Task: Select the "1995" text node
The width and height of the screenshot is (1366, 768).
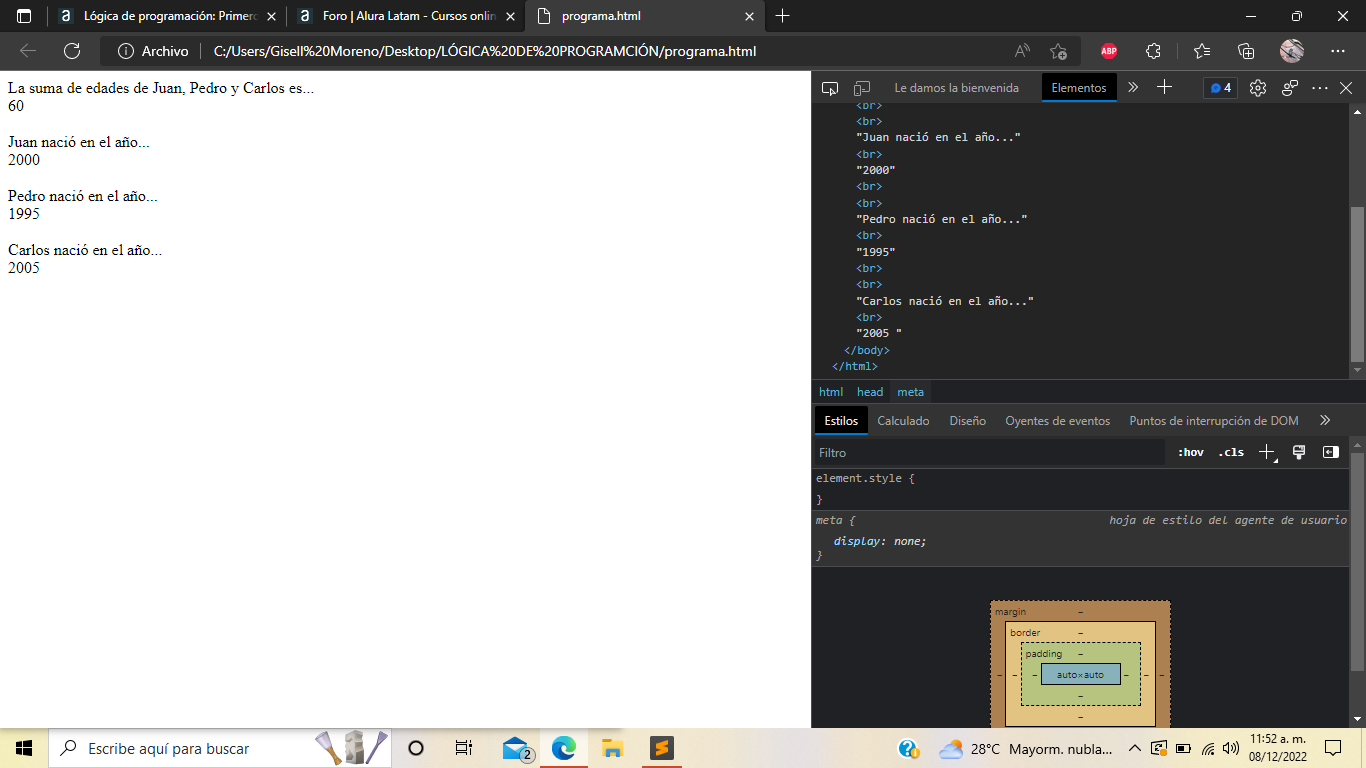Action: [875, 252]
